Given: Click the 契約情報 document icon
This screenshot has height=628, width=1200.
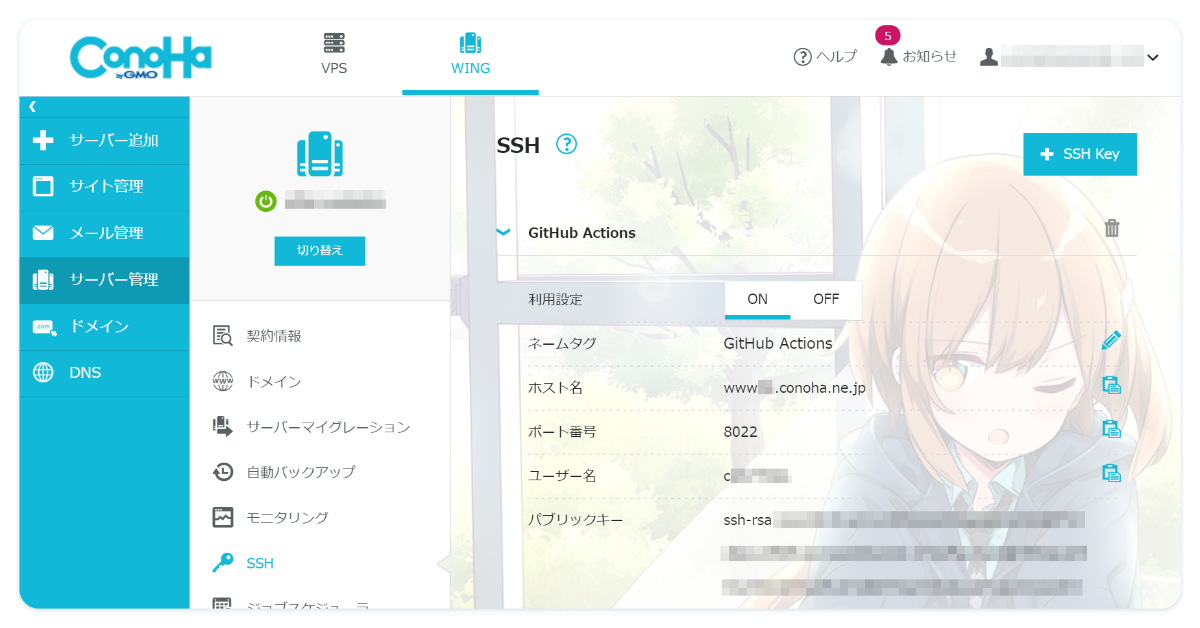Looking at the screenshot, I should (223, 336).
